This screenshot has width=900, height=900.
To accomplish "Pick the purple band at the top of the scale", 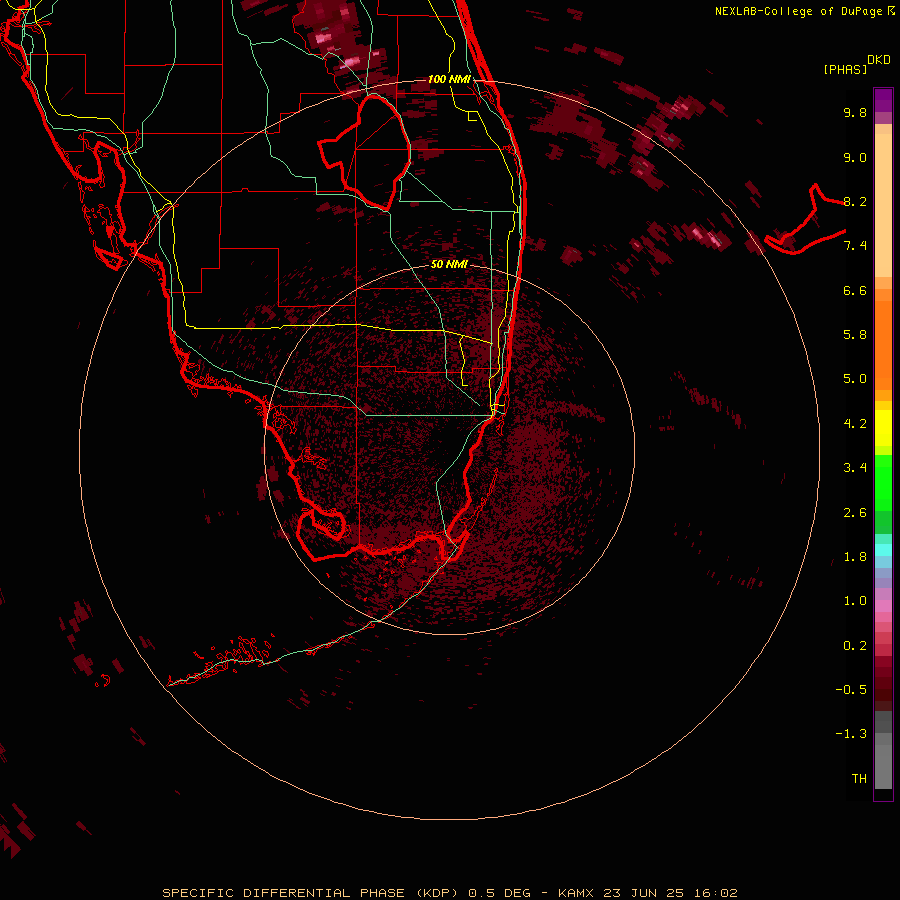I will pos(883,100).
